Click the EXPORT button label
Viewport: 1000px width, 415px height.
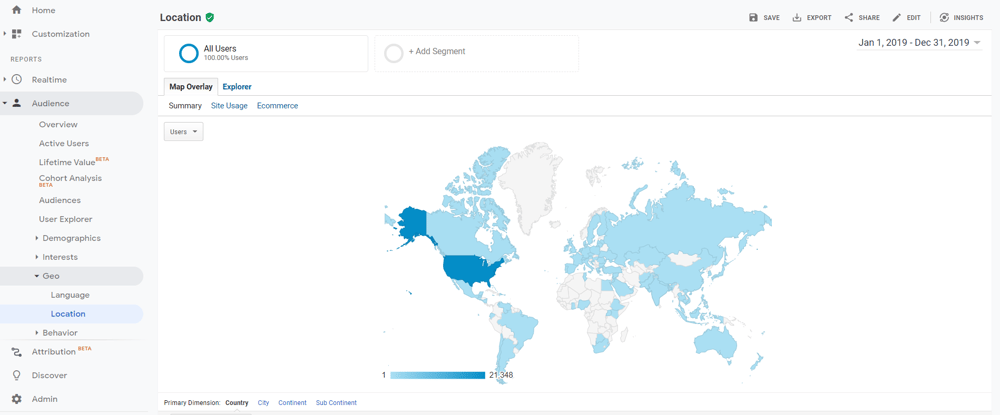(819, 18)
